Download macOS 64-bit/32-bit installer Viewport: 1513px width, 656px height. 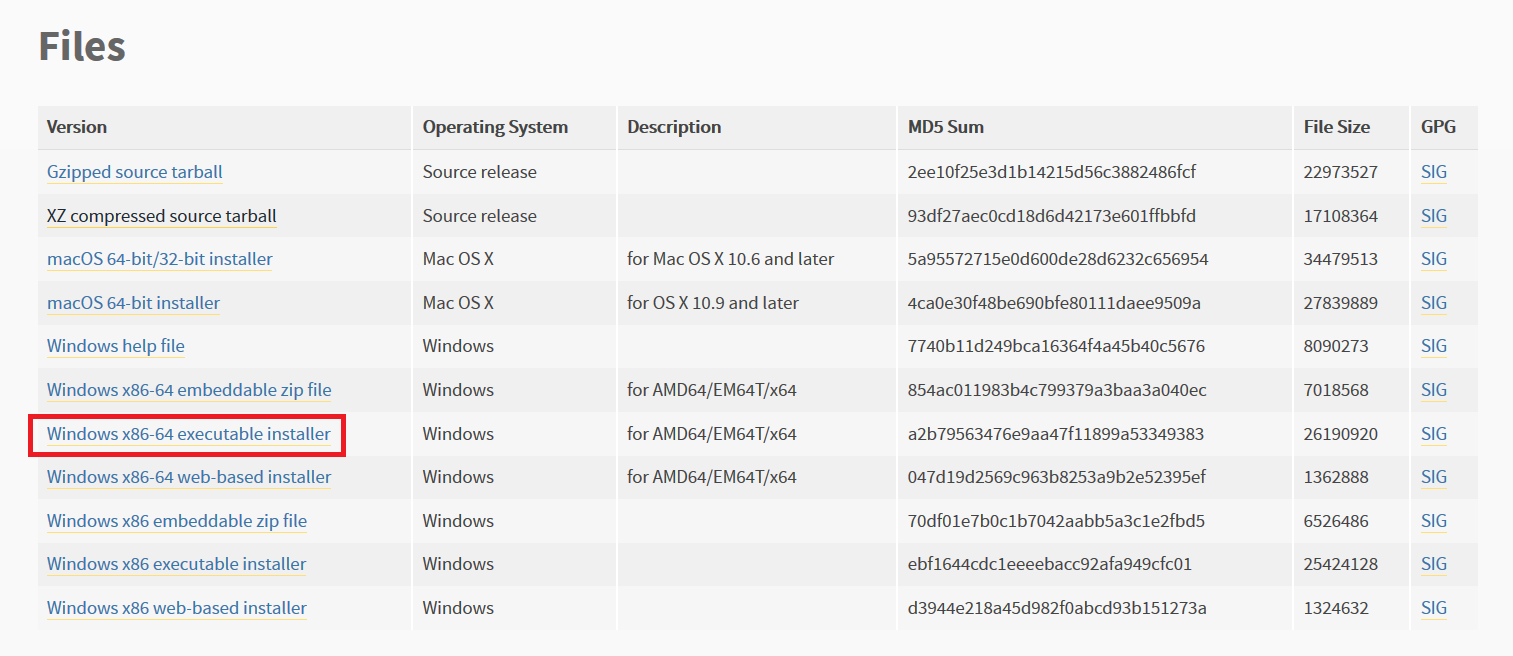[x=160, y=259]
